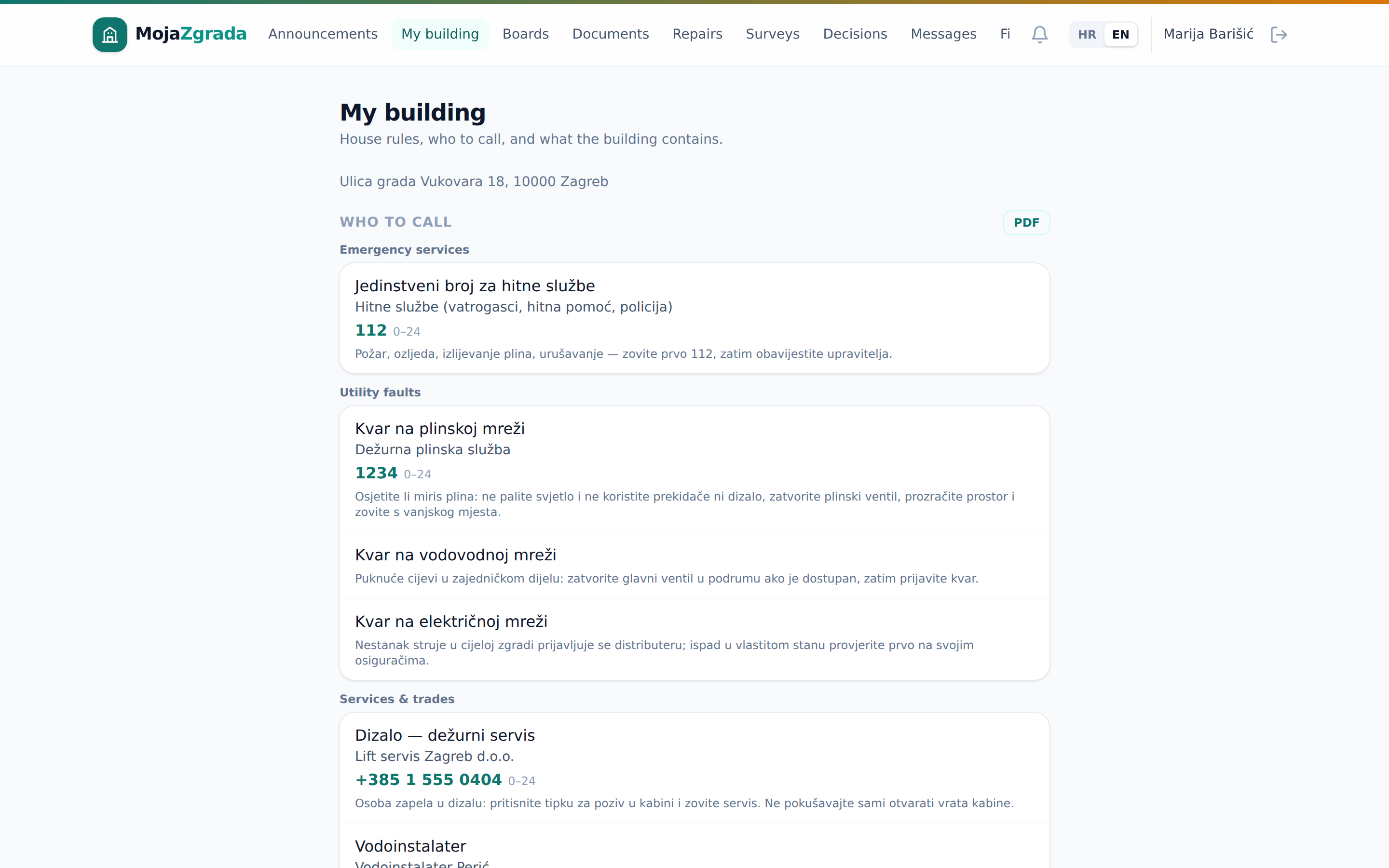Open the notifications bell
Viewport: 1389px width, 868px height.
1039,34
